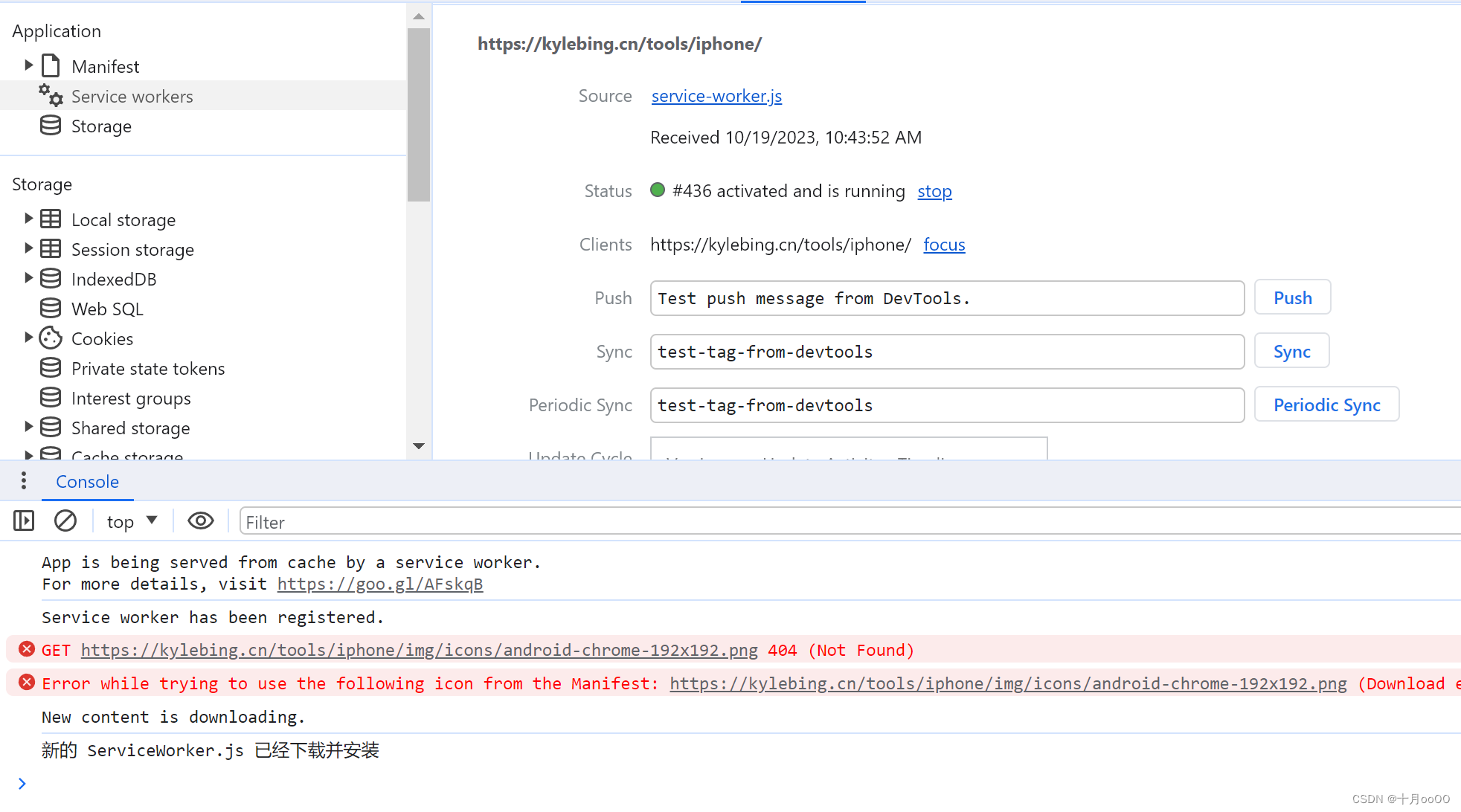Open the console three-dot menu
This screenshot has height=812, width=1461.
click(x=24, y=481)
